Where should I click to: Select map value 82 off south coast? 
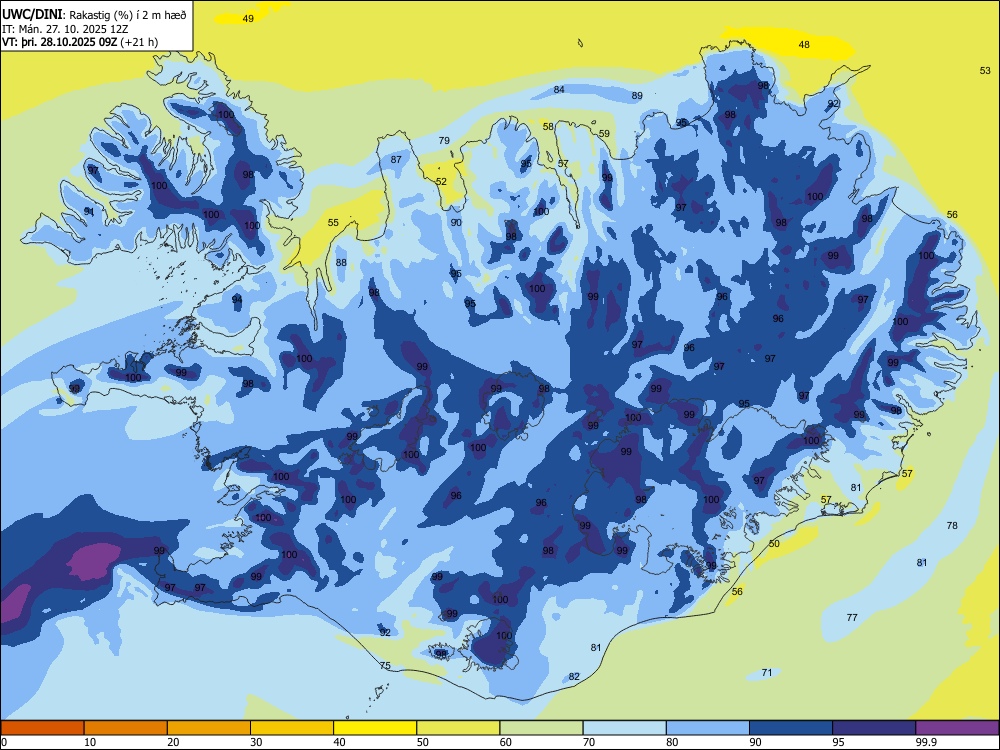pos(574,676)
